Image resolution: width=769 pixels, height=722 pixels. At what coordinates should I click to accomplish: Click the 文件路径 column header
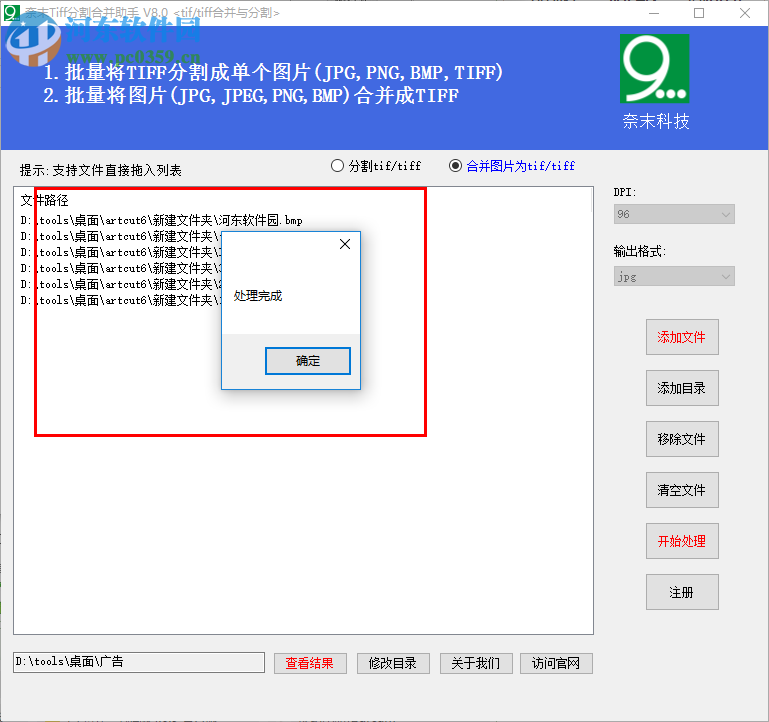point(44,200)
